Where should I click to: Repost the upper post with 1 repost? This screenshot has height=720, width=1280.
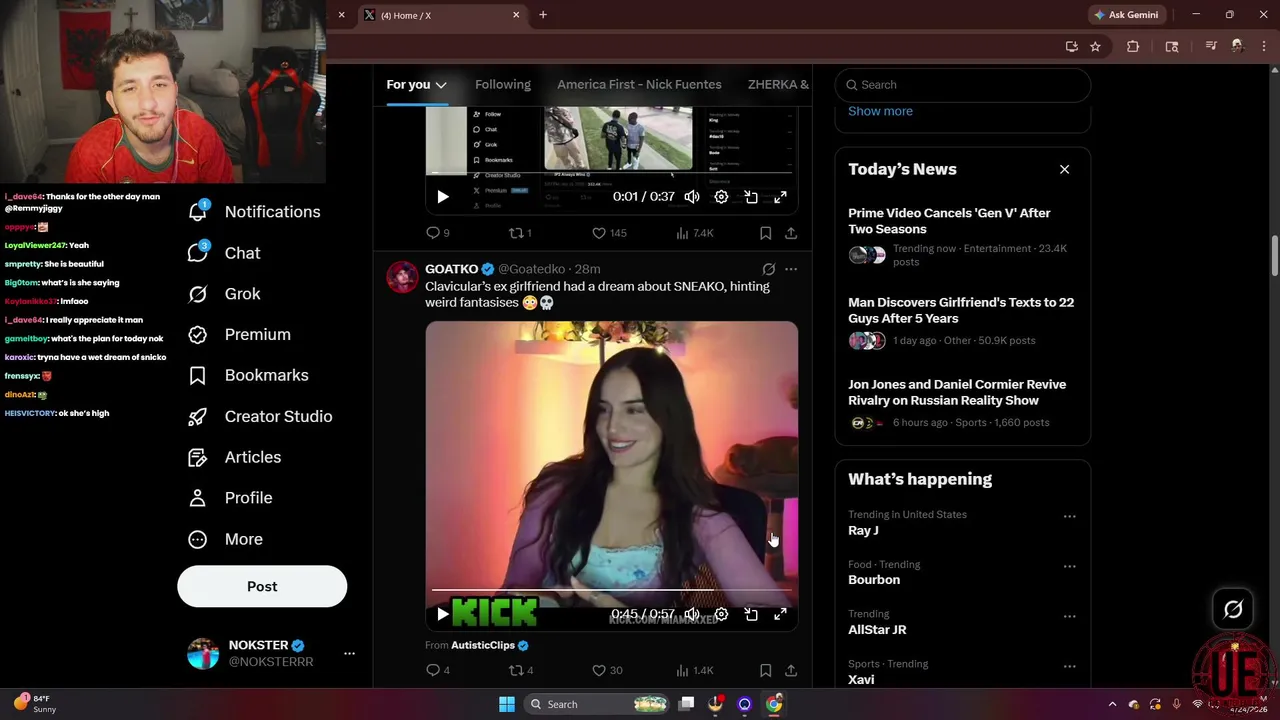(520, 233)
